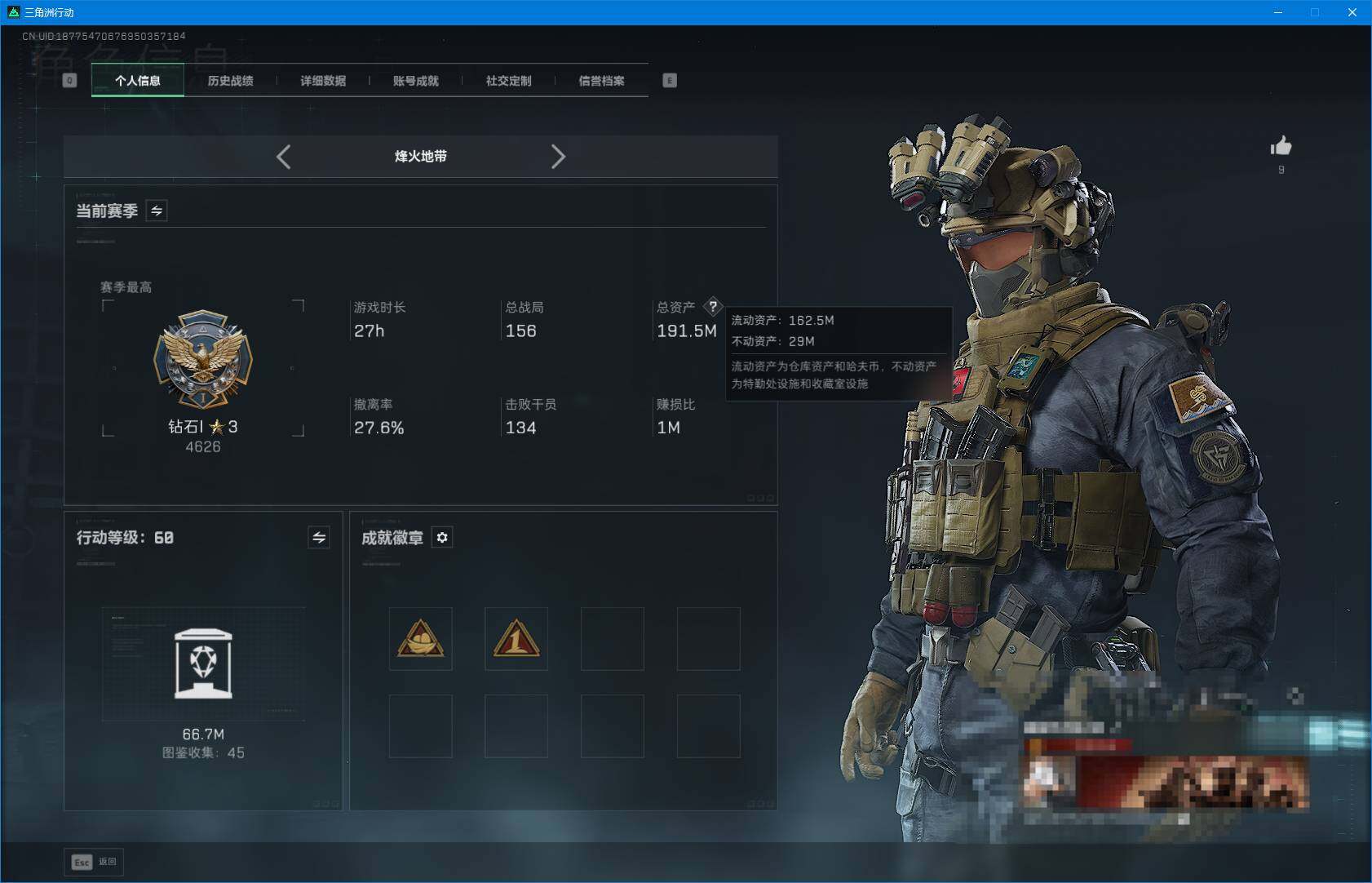Switch to the 个人信息 tab
Screen dimensions: 1372x883
tap(138, 81)
